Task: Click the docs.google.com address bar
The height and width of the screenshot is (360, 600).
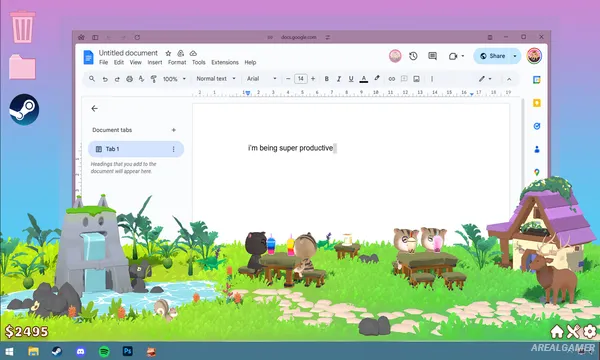Action: 298,37
